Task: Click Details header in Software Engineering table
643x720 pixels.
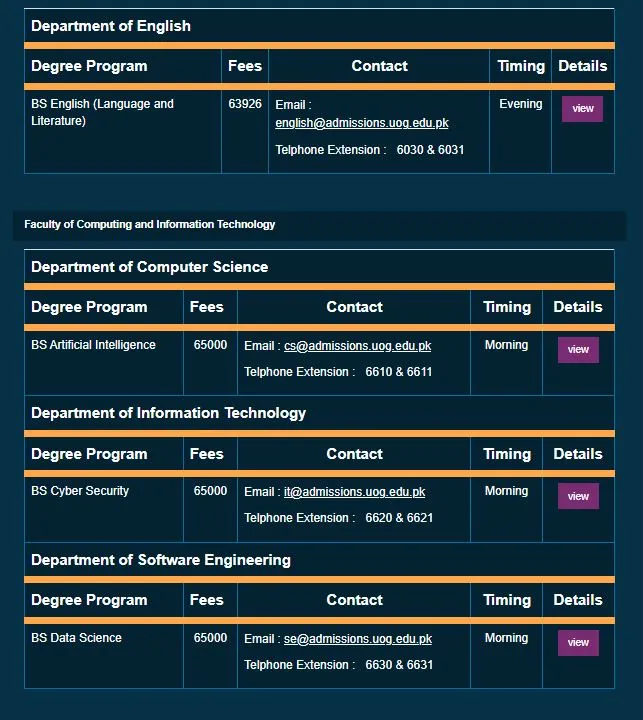Action: (578, 600)
